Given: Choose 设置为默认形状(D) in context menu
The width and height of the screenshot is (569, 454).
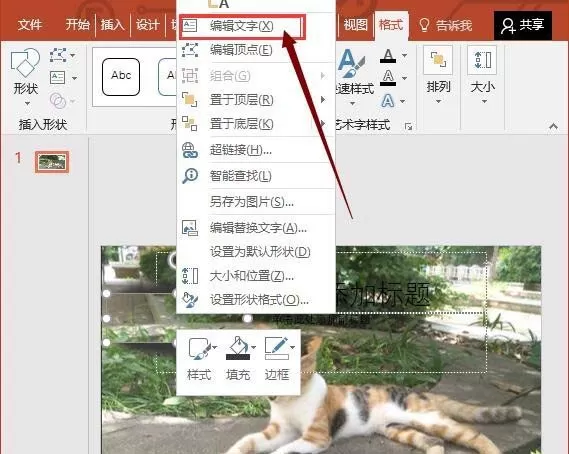Looking at the screenshot, I should pyautogui.click(x=255, y=252).
